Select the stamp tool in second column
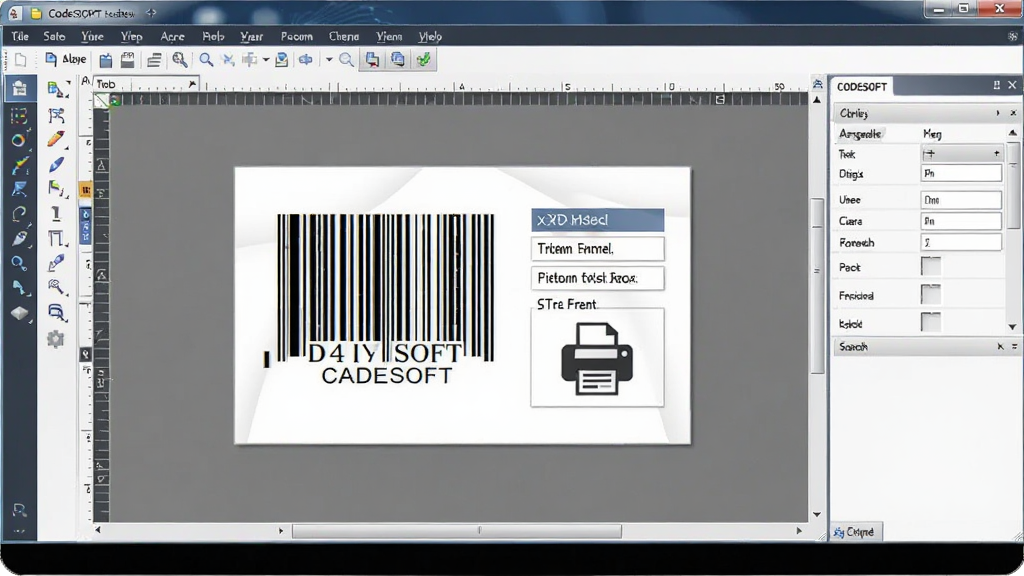 coord(56,214)
